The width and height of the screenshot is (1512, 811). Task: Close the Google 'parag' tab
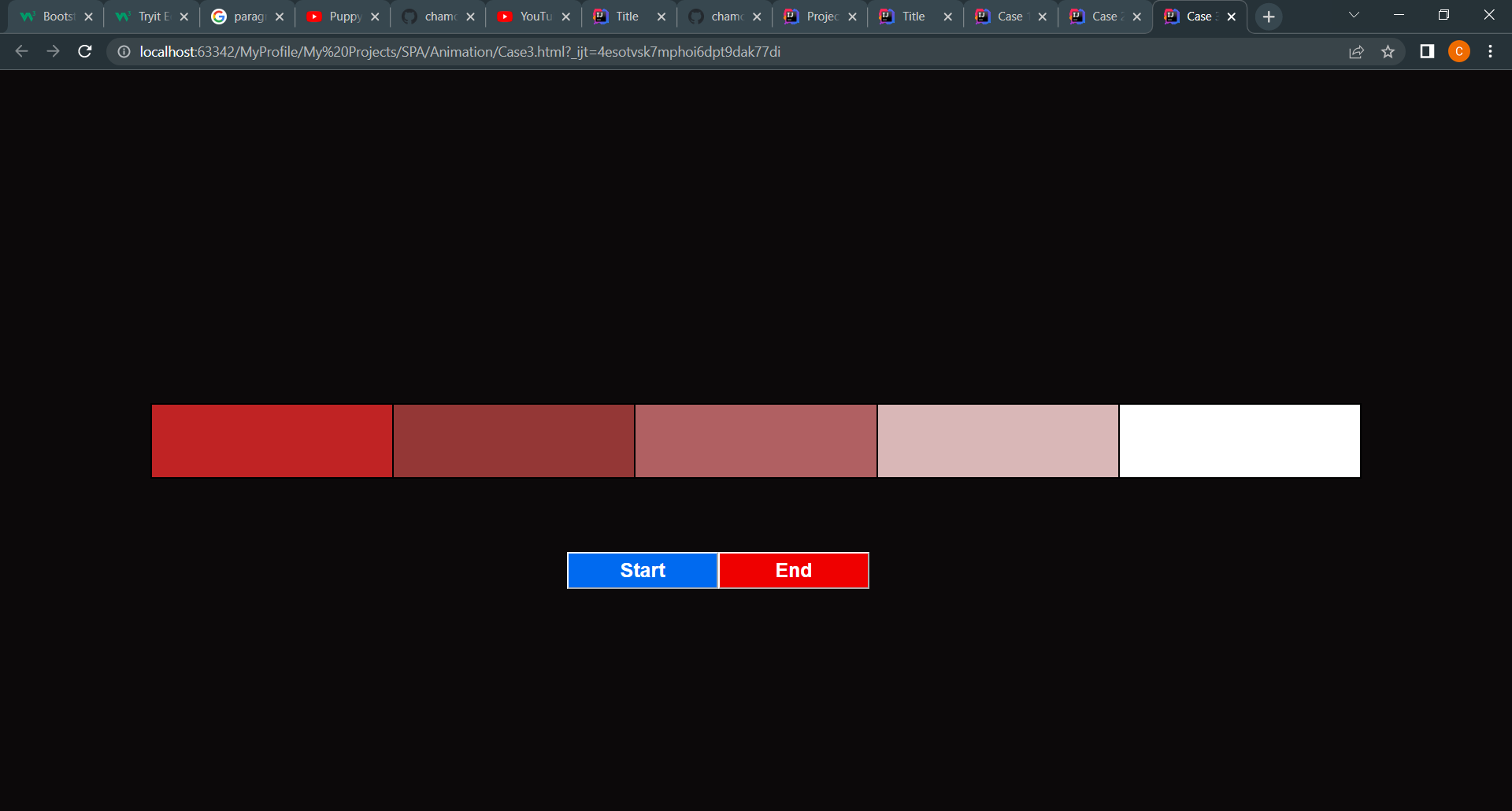click(x=280, y=17)
